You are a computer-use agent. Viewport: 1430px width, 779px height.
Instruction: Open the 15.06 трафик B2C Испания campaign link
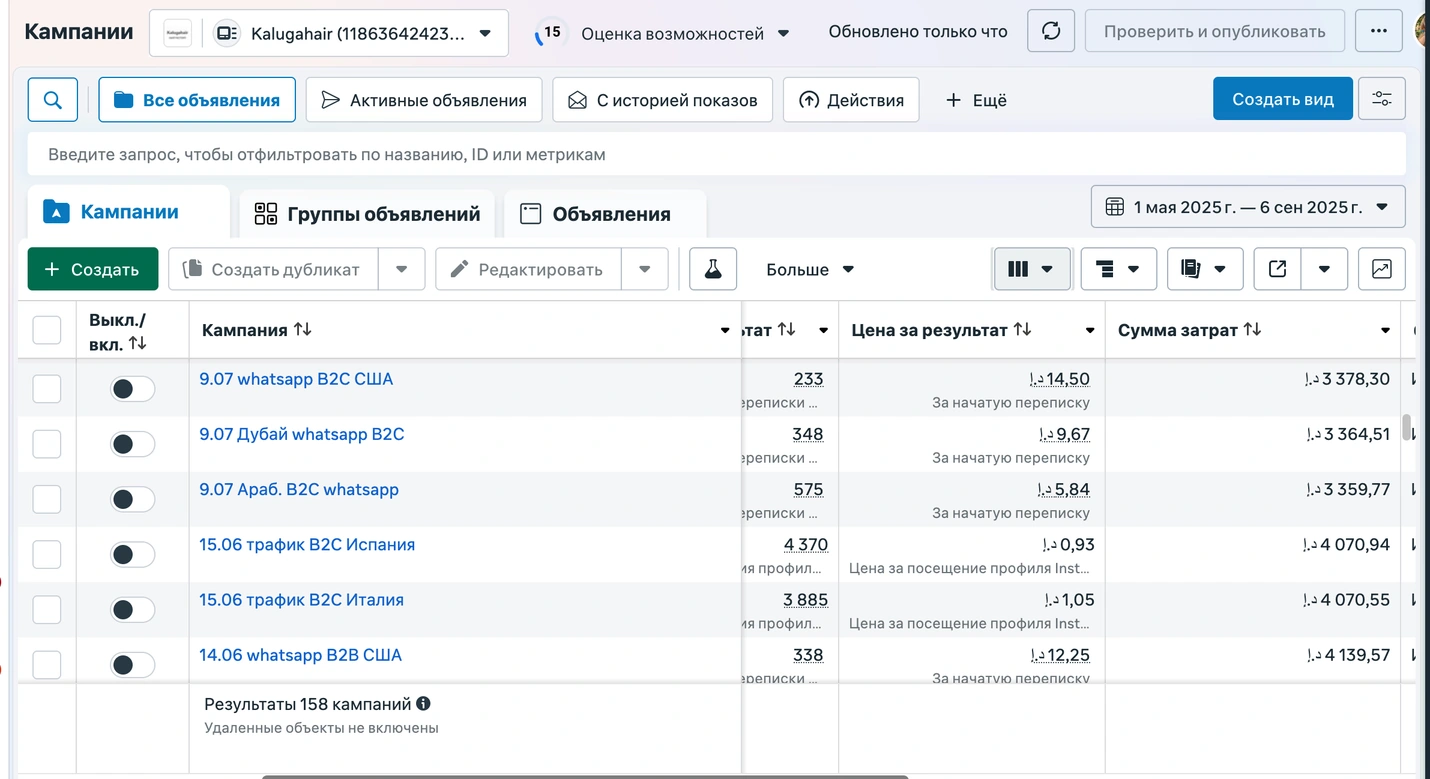[x=307, y=545]
